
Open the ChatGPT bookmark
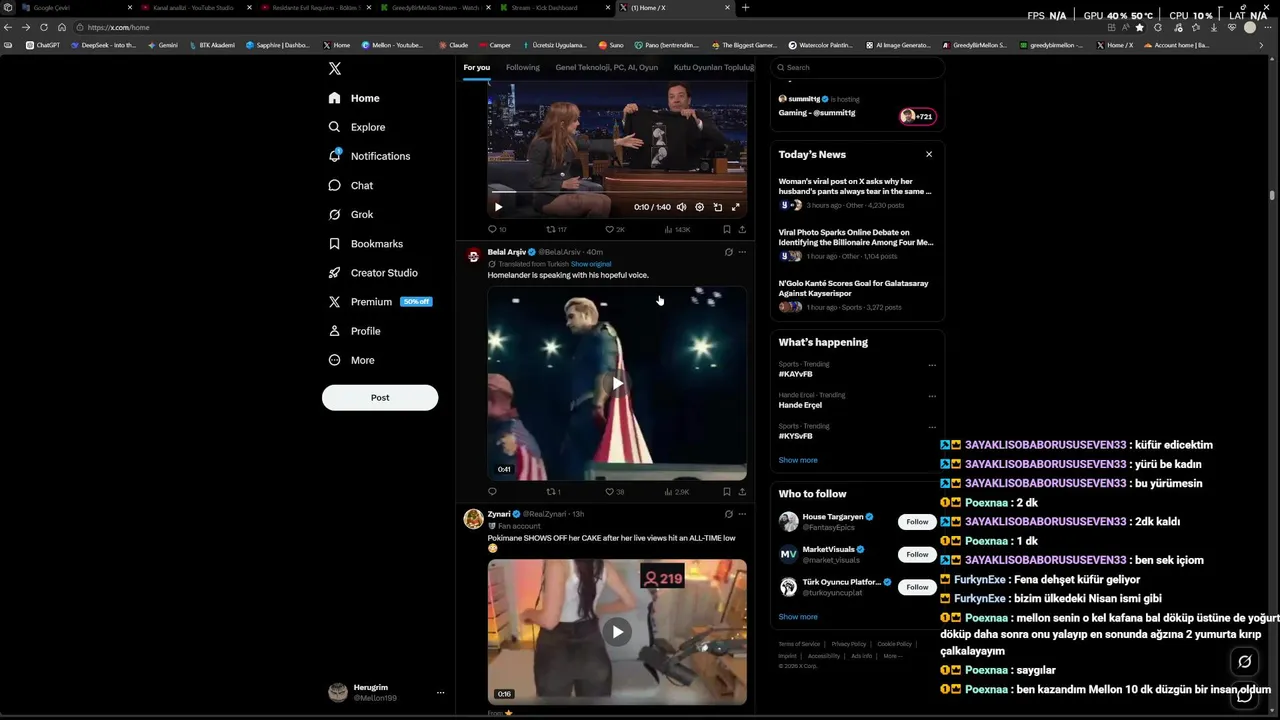[x=43, y=45]
